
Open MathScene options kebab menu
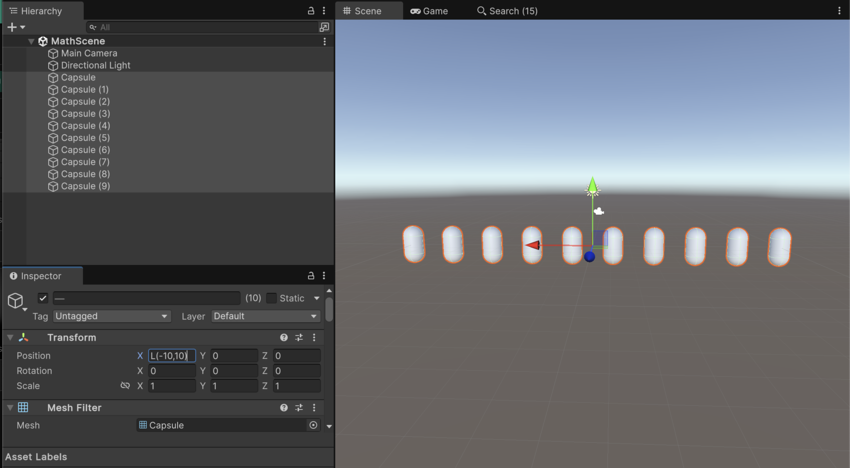tap(324, 41)
